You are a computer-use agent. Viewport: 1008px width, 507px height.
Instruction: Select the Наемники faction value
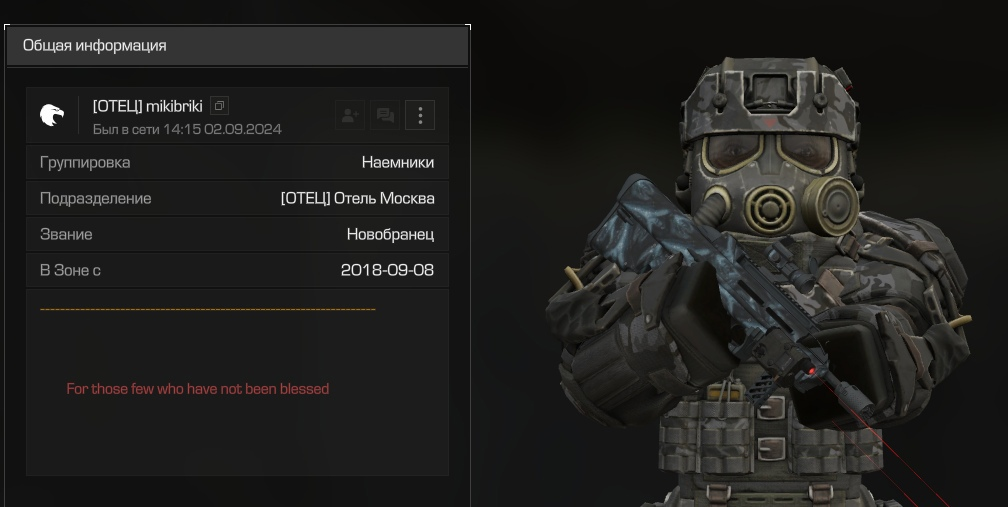[x=398, y=162]
